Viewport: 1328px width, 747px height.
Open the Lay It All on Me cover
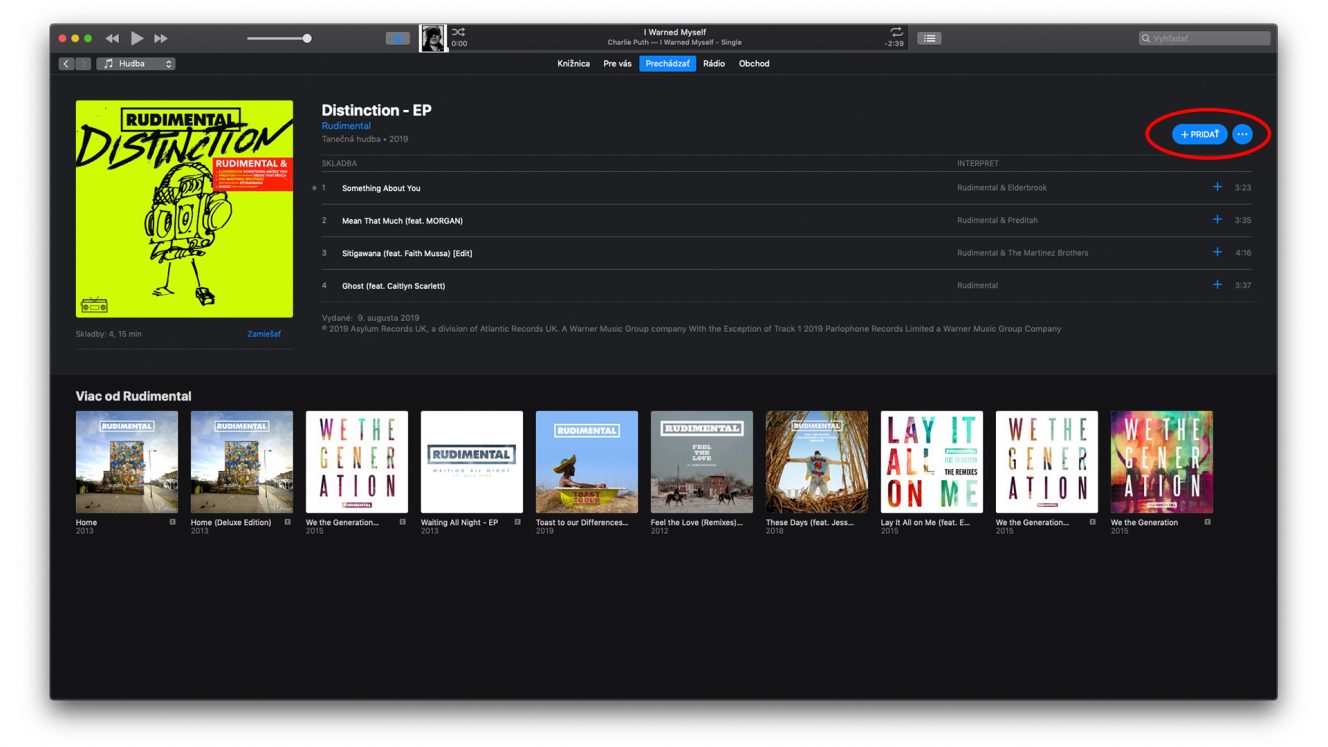[x=932, y=462]
